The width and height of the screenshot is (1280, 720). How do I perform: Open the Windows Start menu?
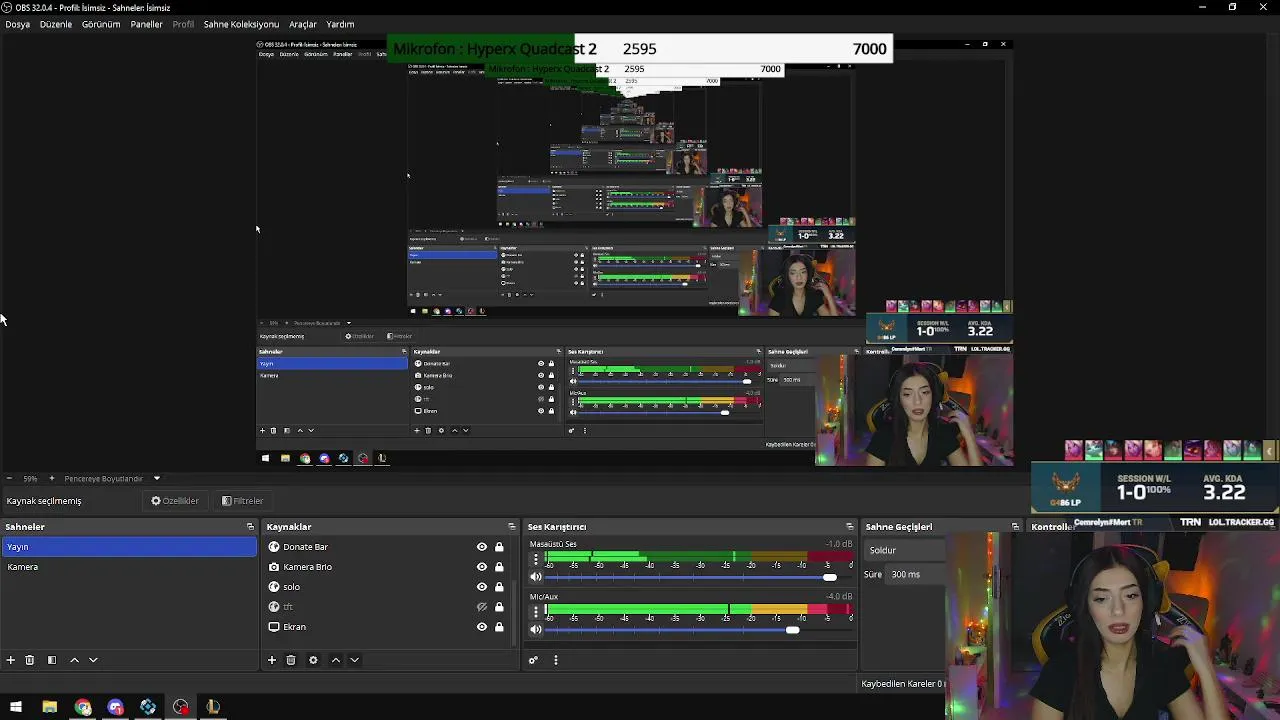[x=16, y=707]
